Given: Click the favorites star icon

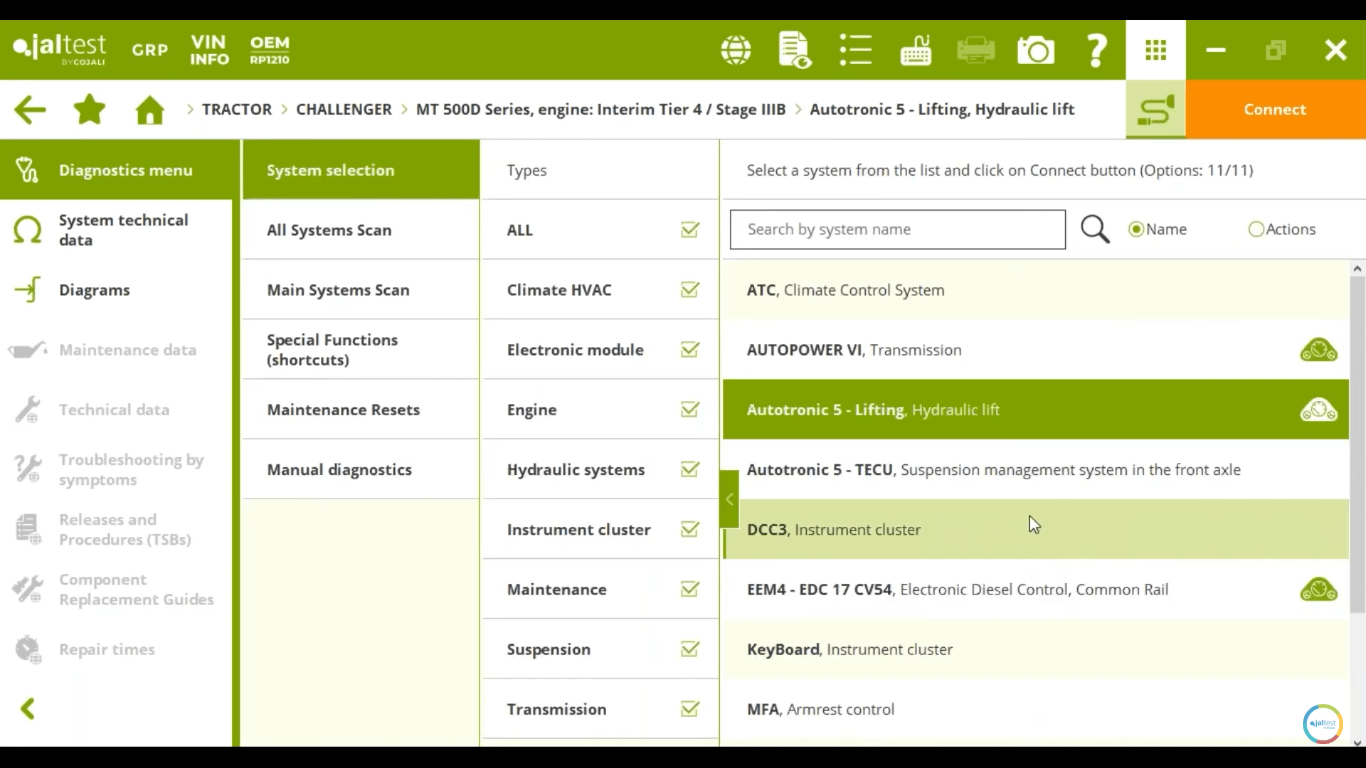Looking at the screenshot, I should point(90,110).
